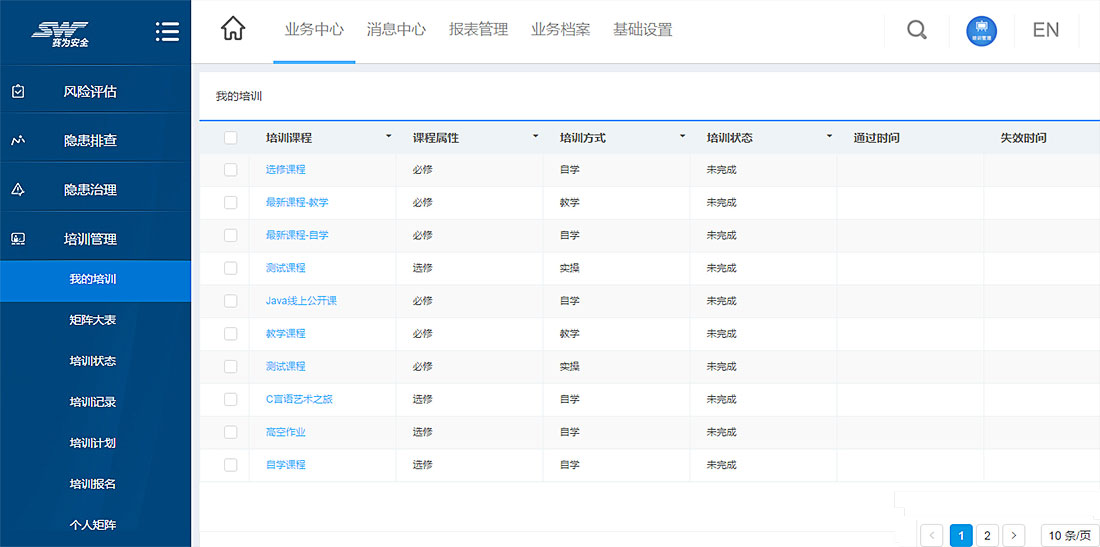
Task: Switch to the 消息中心 tab
Action: [x=396, y=30]
